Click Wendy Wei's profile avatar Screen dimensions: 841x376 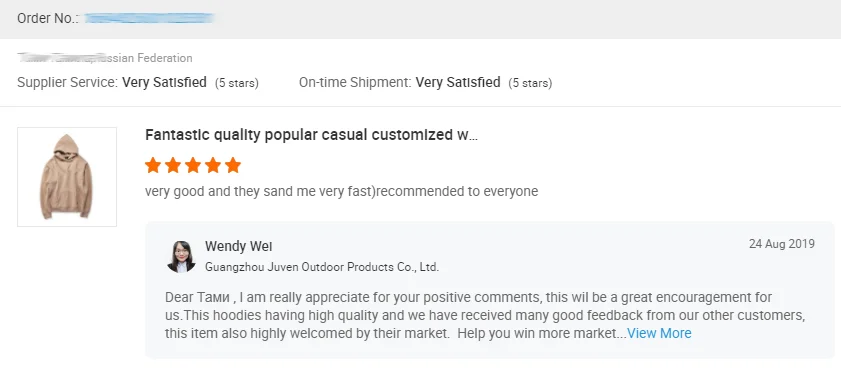pyautogui.click(x=181, y=256)
